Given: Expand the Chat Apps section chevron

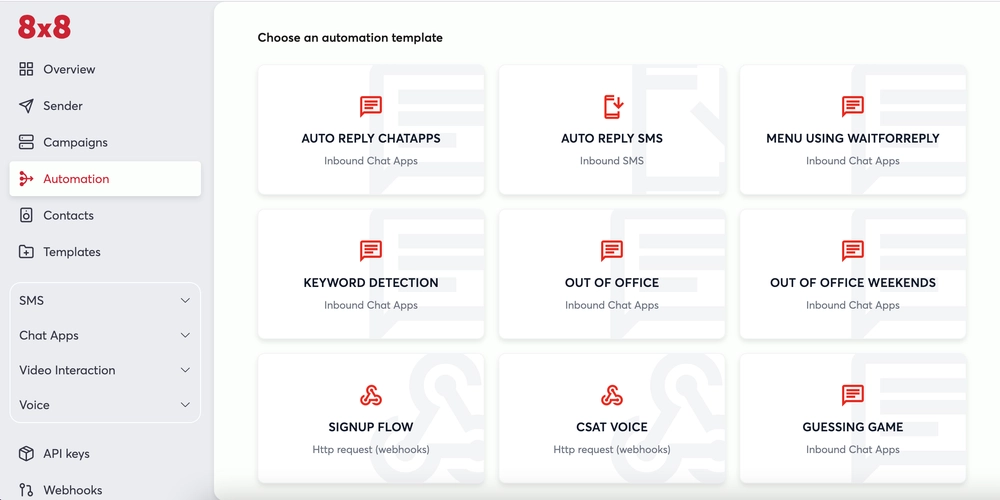Looking at the screenshot, I should coord(185,335).
